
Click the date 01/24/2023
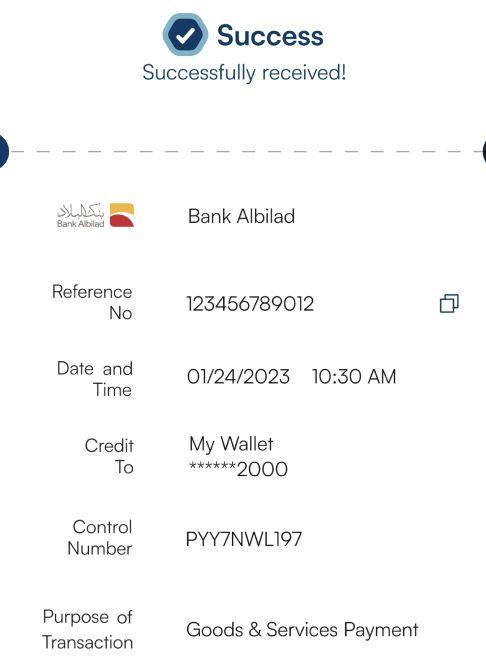point(239,377)
